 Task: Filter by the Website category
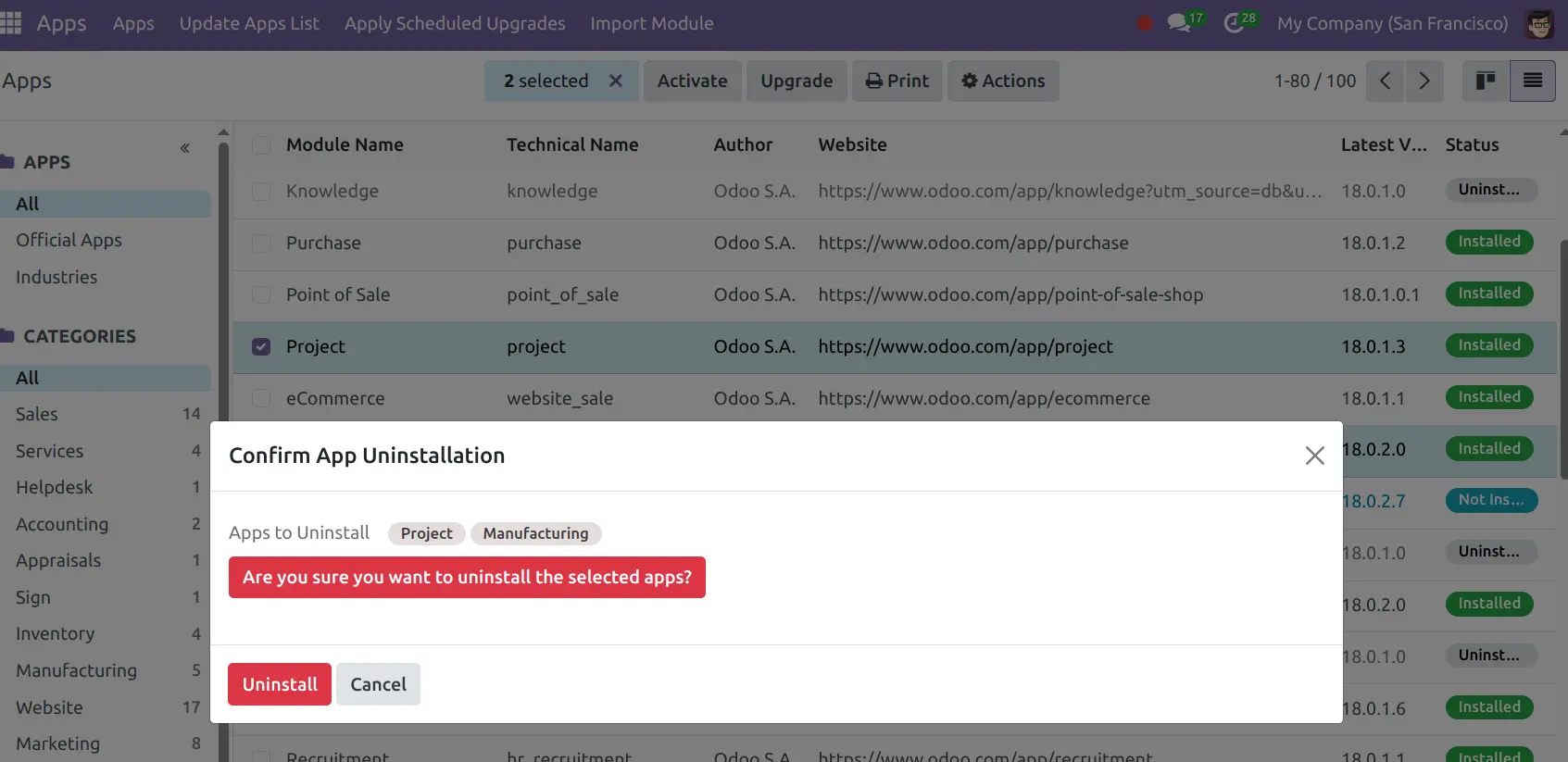[106, 707]
